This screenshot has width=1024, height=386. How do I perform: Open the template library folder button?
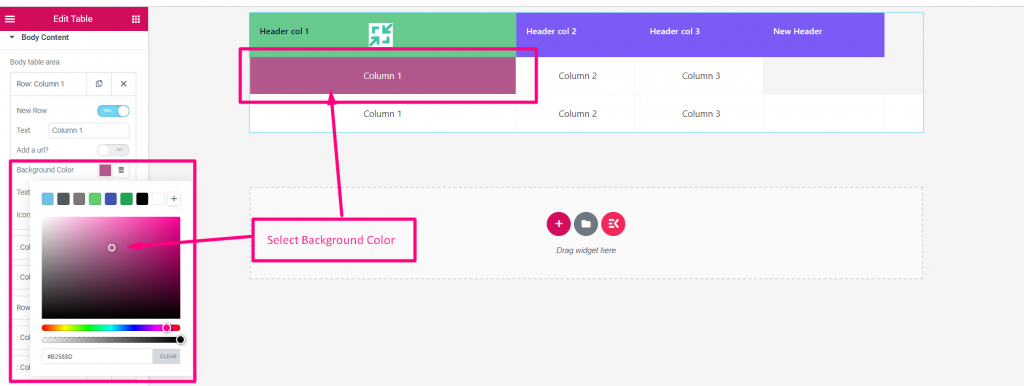tap(586, 224)
